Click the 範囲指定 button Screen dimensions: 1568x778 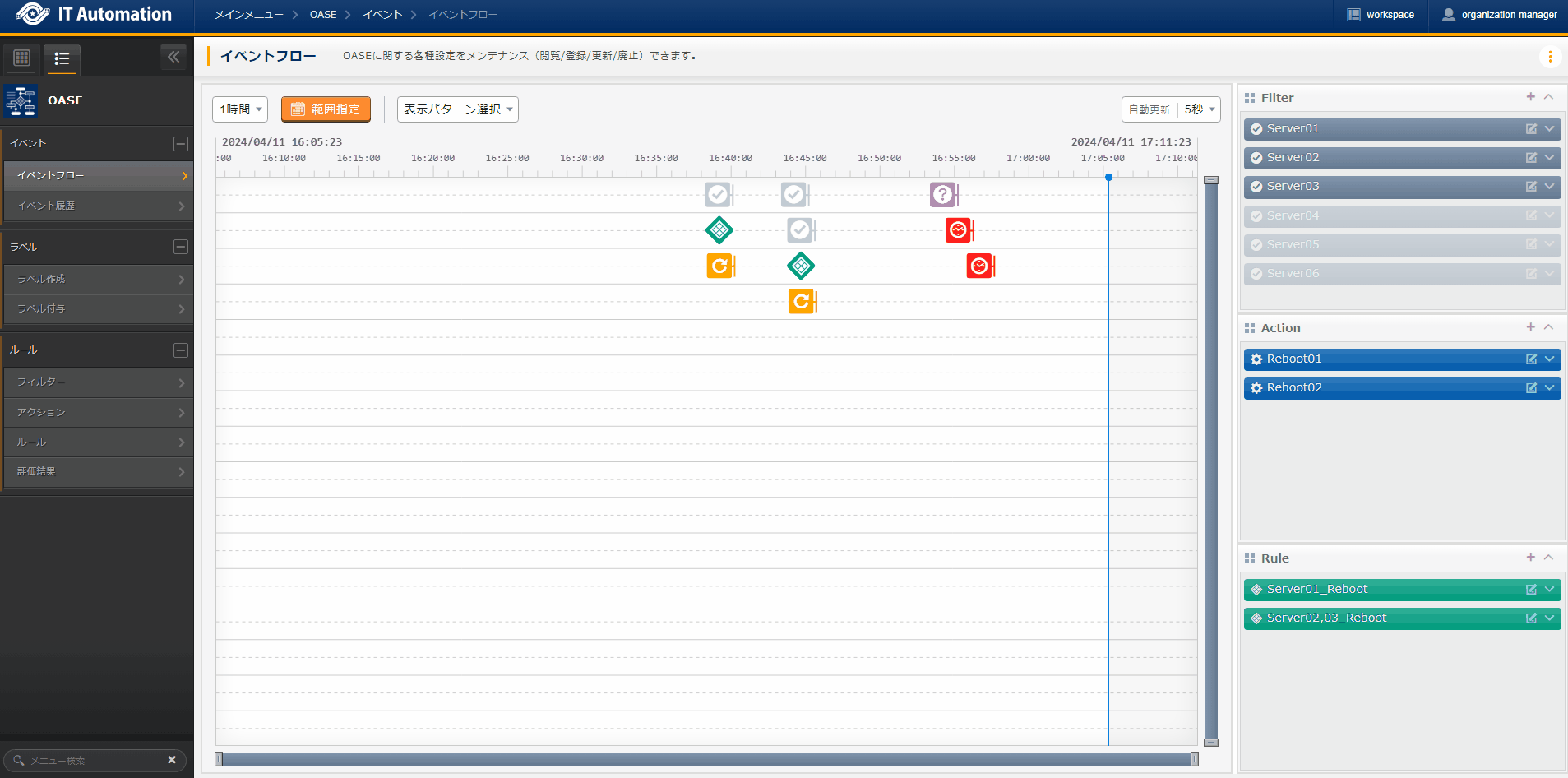coord(326,109)
